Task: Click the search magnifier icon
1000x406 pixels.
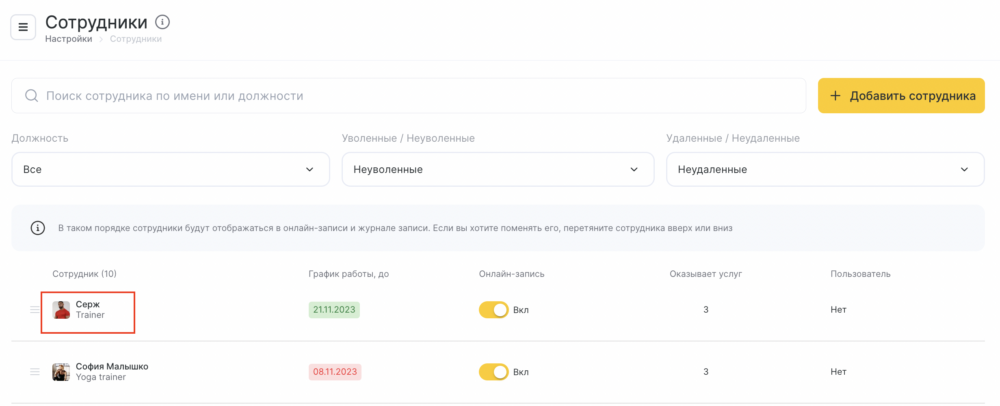Action: click(31, 96)
